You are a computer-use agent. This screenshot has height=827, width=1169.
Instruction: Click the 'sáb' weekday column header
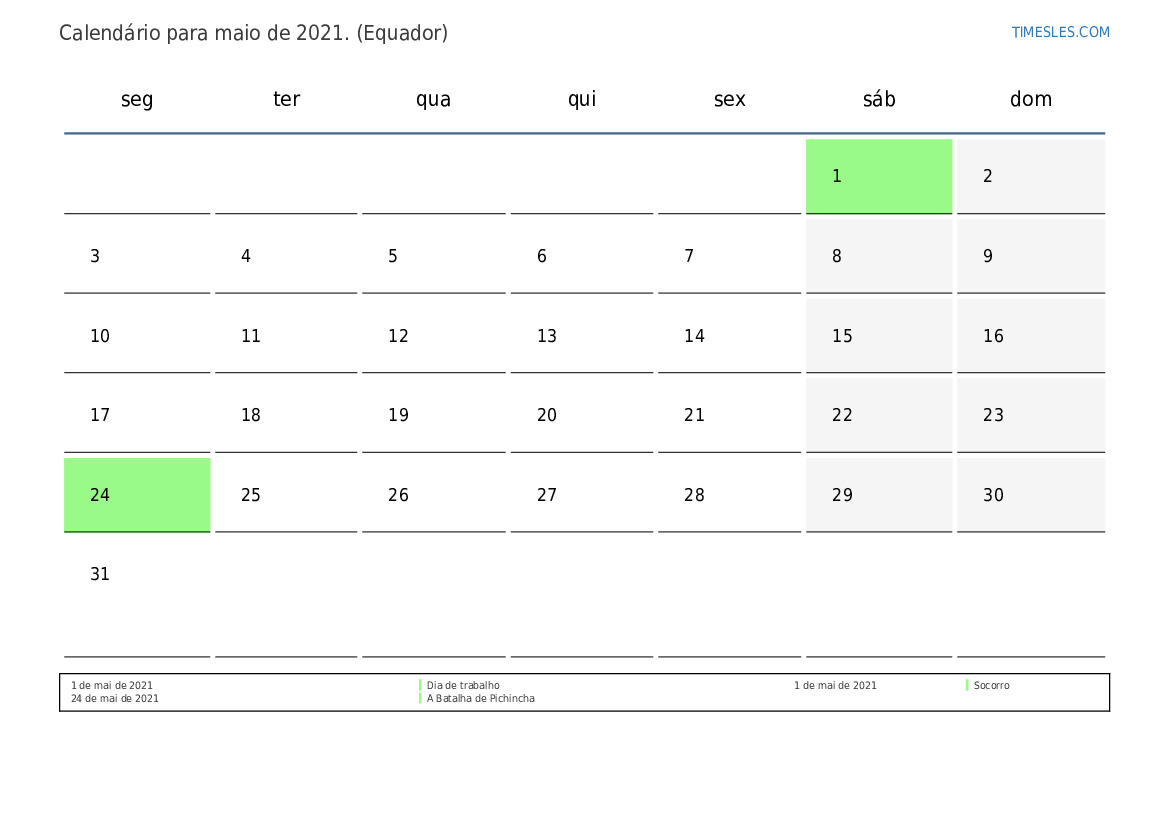tap(878, 99)
